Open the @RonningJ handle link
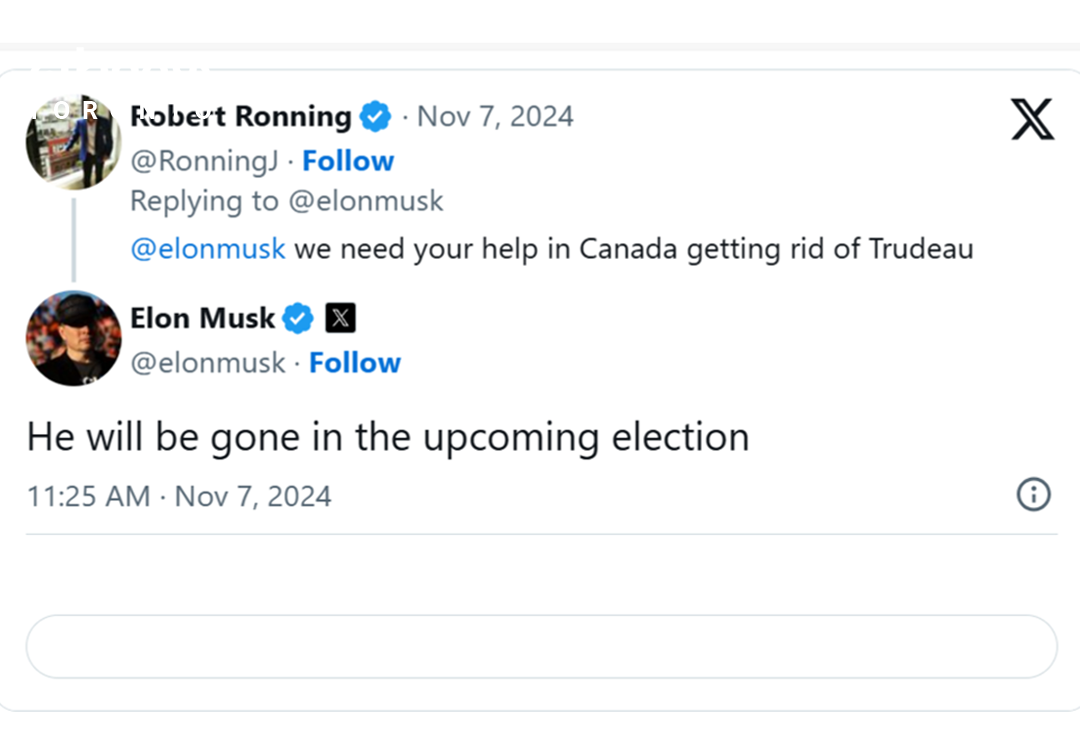Viewport: 1080px width, 733px height. (x=204, y=161)
